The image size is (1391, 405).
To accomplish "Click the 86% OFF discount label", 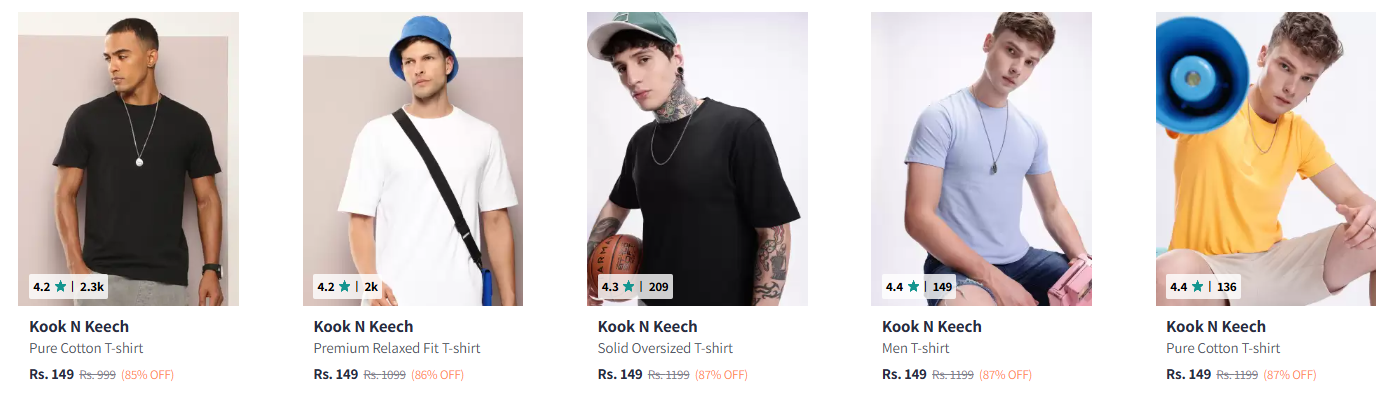I will pos(435,375).
